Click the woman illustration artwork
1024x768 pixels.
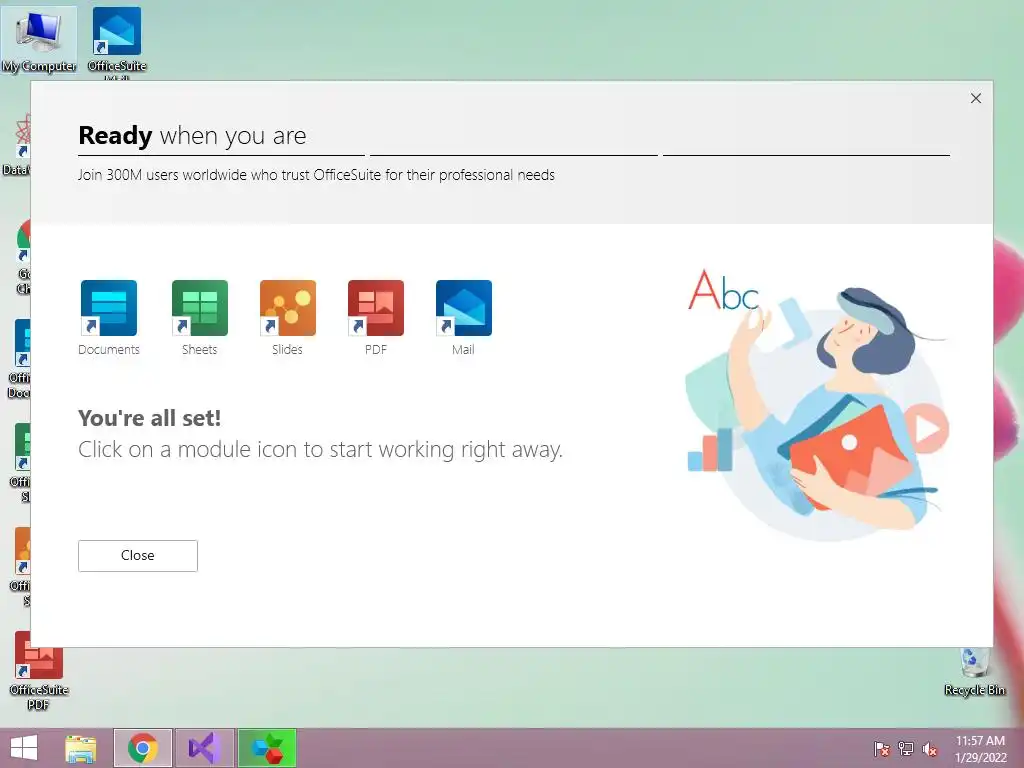(817, 404)
